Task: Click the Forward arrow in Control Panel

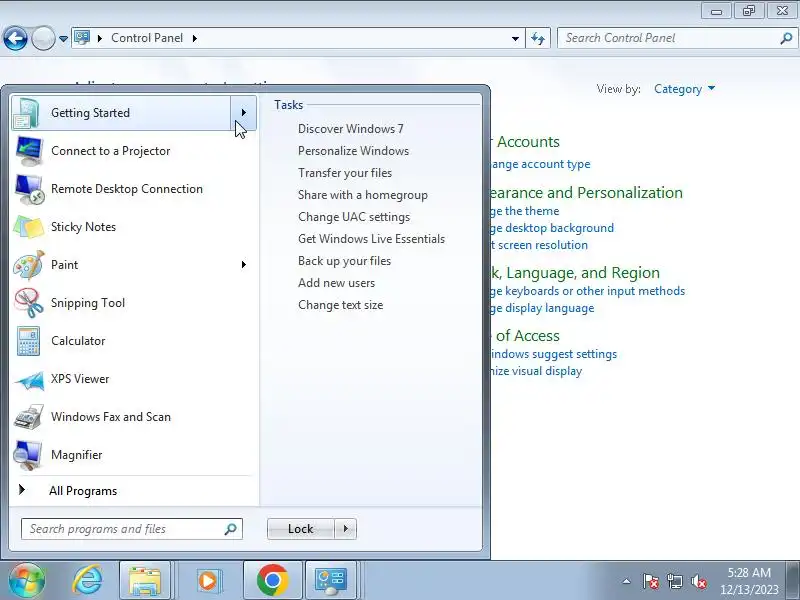Action: [x=43, y=38]
